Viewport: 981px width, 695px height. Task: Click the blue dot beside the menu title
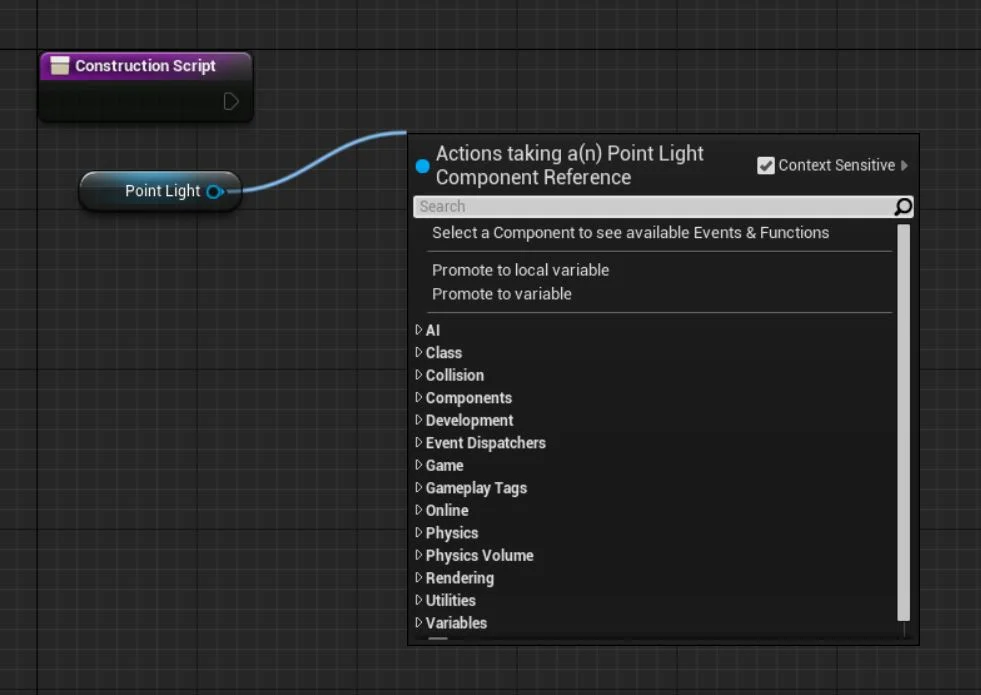pyautogui.click(x=422, y=165)
